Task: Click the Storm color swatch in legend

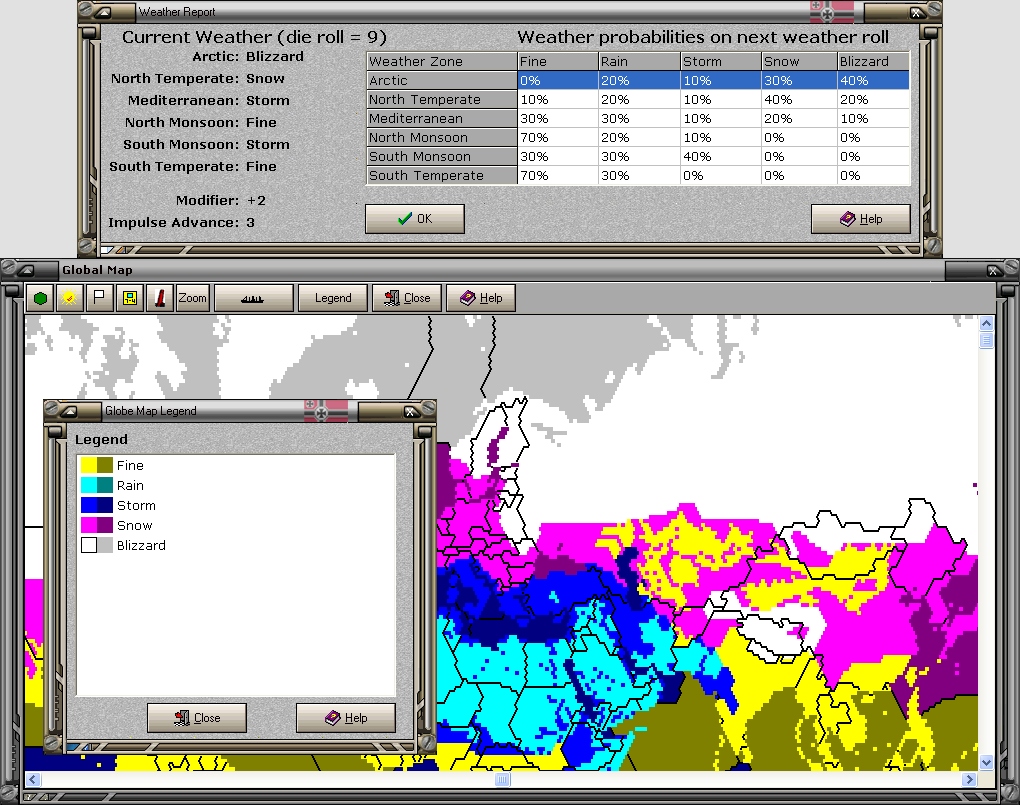Action: (x=97, y=506)
